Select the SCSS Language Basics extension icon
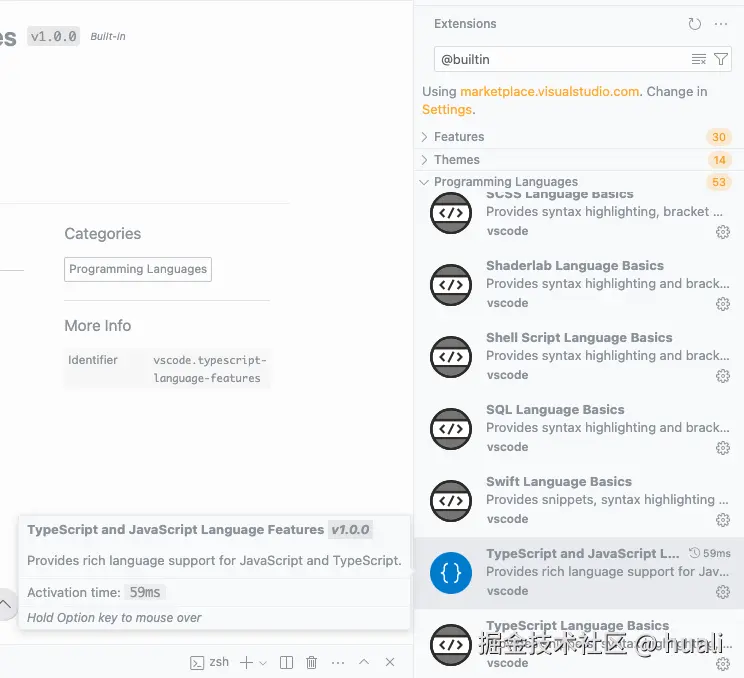The image size is (744, 678). (x=451, y=213)
